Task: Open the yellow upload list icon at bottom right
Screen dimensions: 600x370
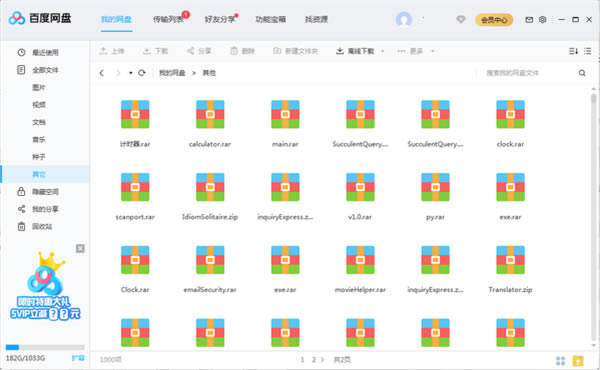Action: [x=578, y=360]
